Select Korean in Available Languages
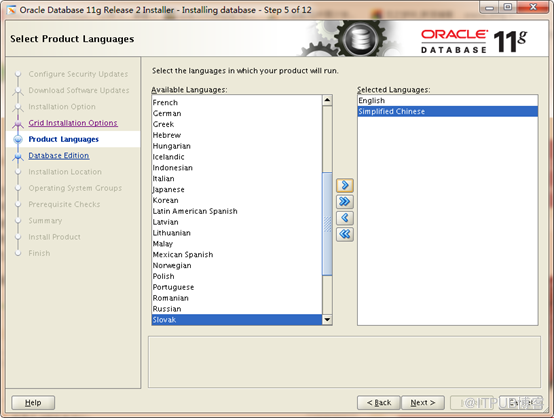 tap(237, 200)
